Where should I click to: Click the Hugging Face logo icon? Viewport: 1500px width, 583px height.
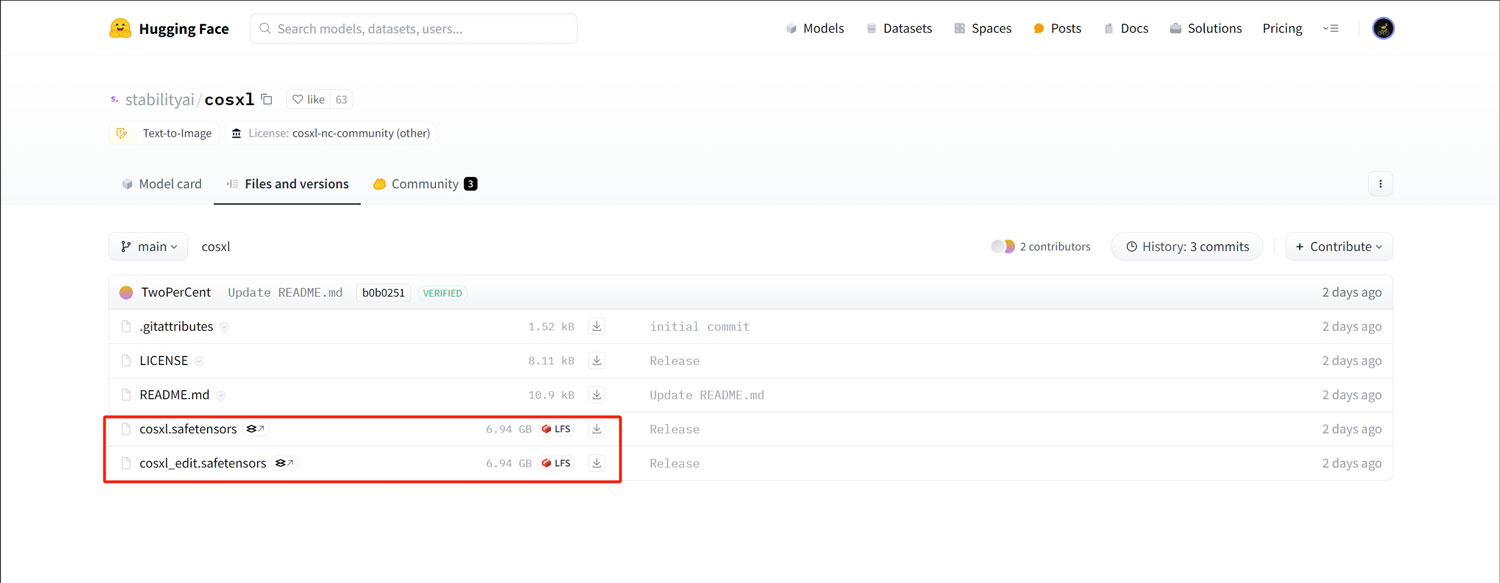pyautogui.click(x=120, y=29)
